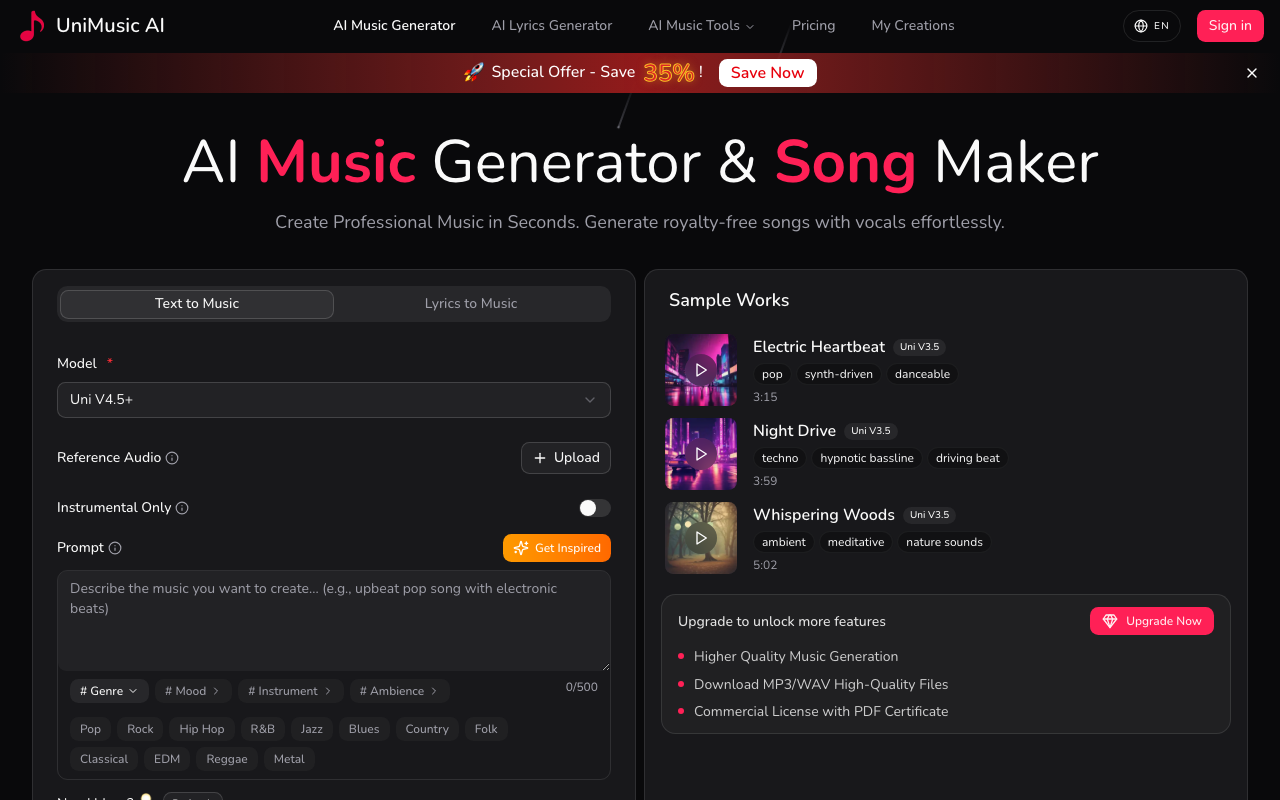Click the hypnotic bassline tag
Viewport: 1280px width, 800px height.
point(867,458)
